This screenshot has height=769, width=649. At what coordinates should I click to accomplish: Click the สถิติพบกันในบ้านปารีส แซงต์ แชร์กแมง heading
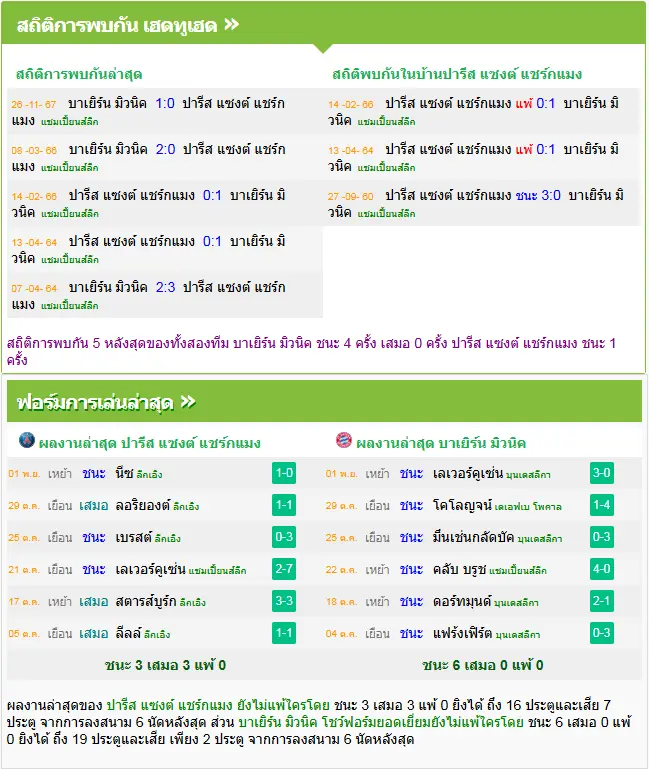pyautogui.click(x=457, y=74)
